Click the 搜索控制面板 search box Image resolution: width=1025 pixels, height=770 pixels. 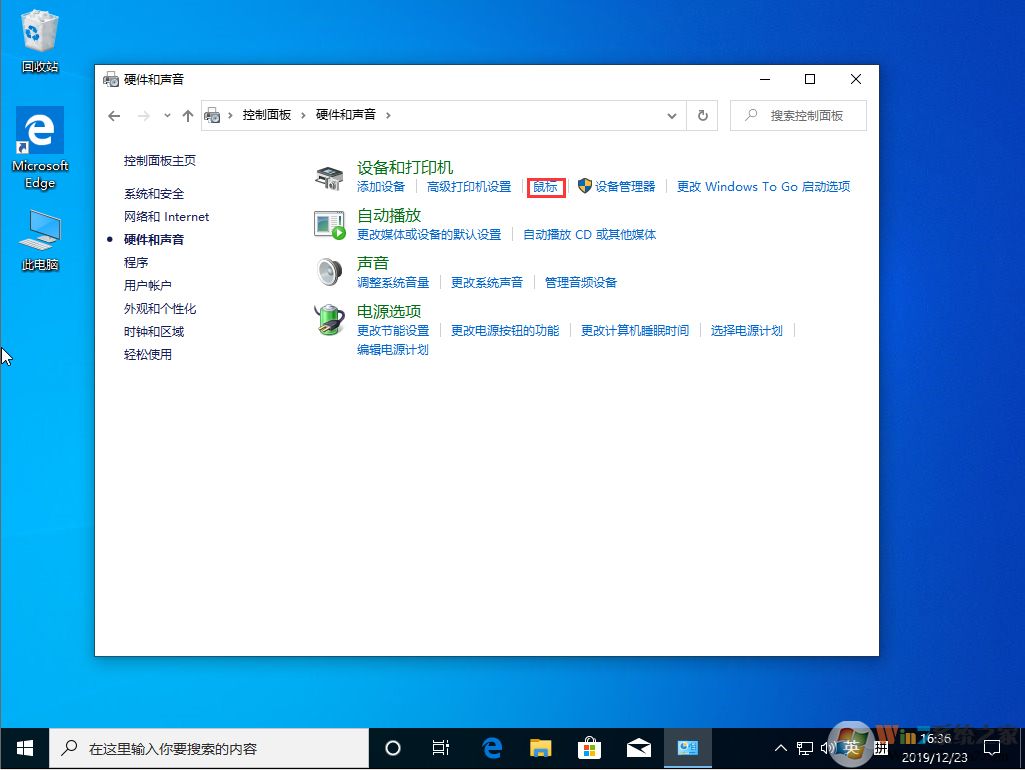[x=797, y=115]
